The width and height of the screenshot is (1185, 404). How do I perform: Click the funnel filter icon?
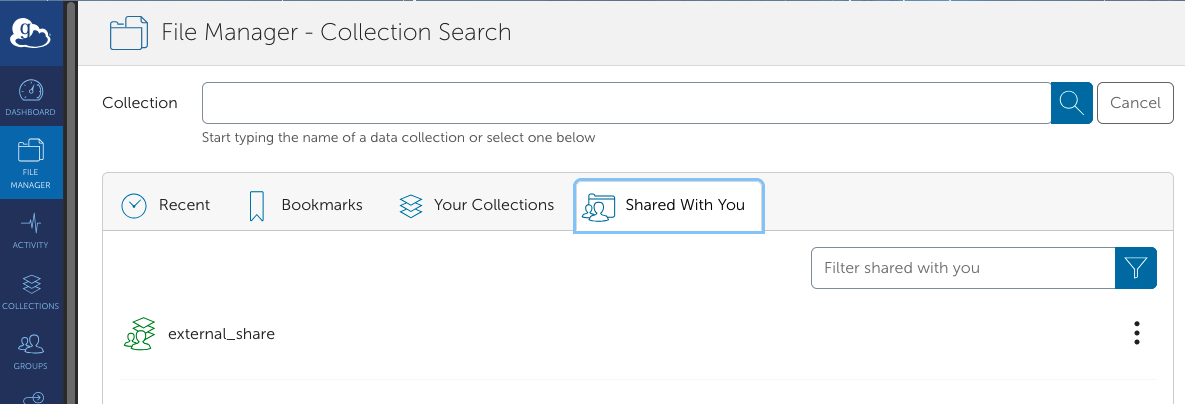pos(1136,267)
